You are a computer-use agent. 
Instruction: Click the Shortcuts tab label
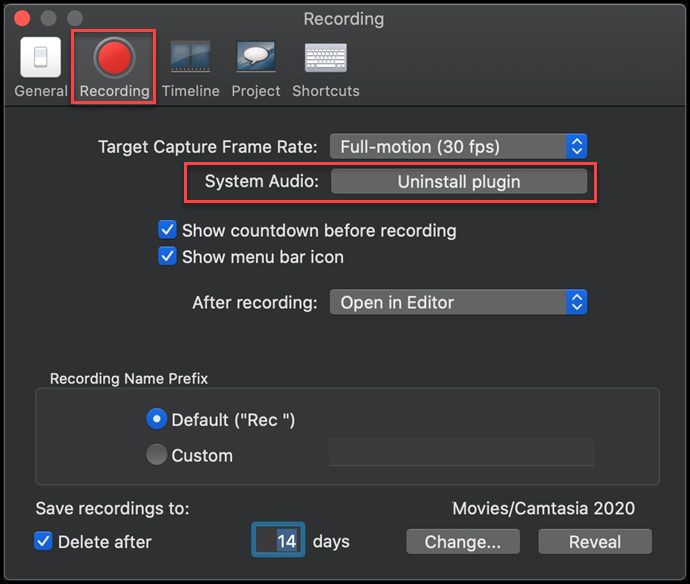[x=325, y=91]
